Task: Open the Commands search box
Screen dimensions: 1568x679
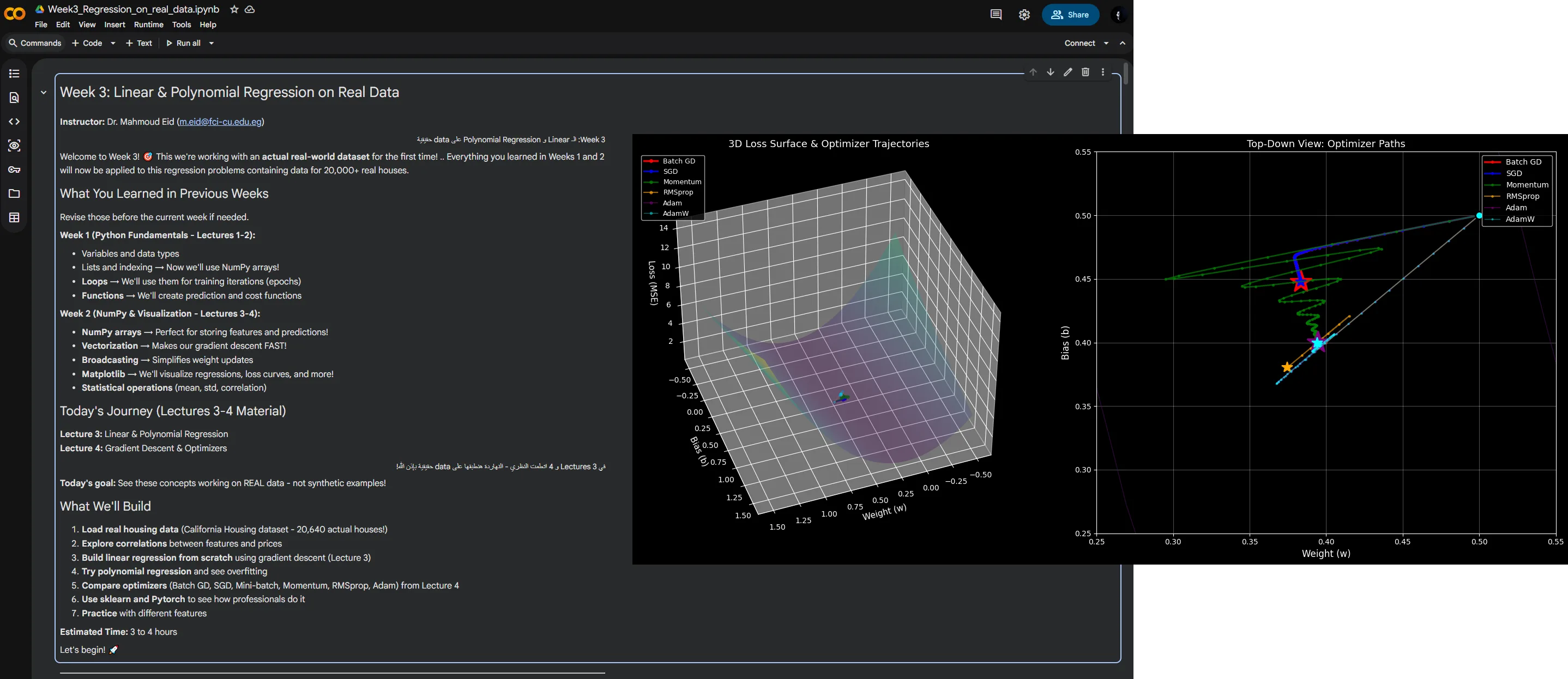Action: [x=35, y=43]
